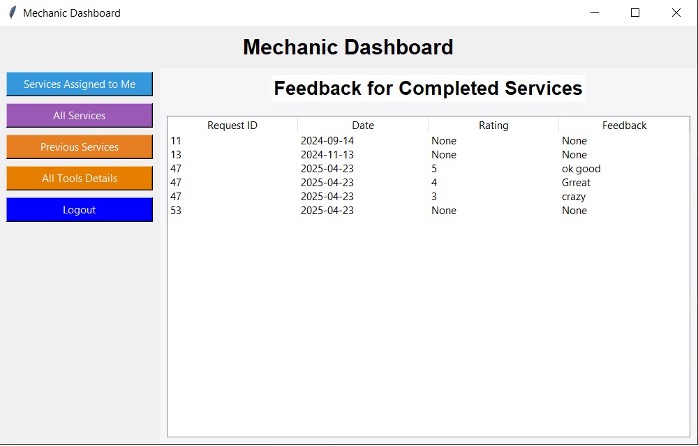This screenshot has height=446, width=698.
Task: Click the blue Logout button
Action: click(x=79, y=210)
